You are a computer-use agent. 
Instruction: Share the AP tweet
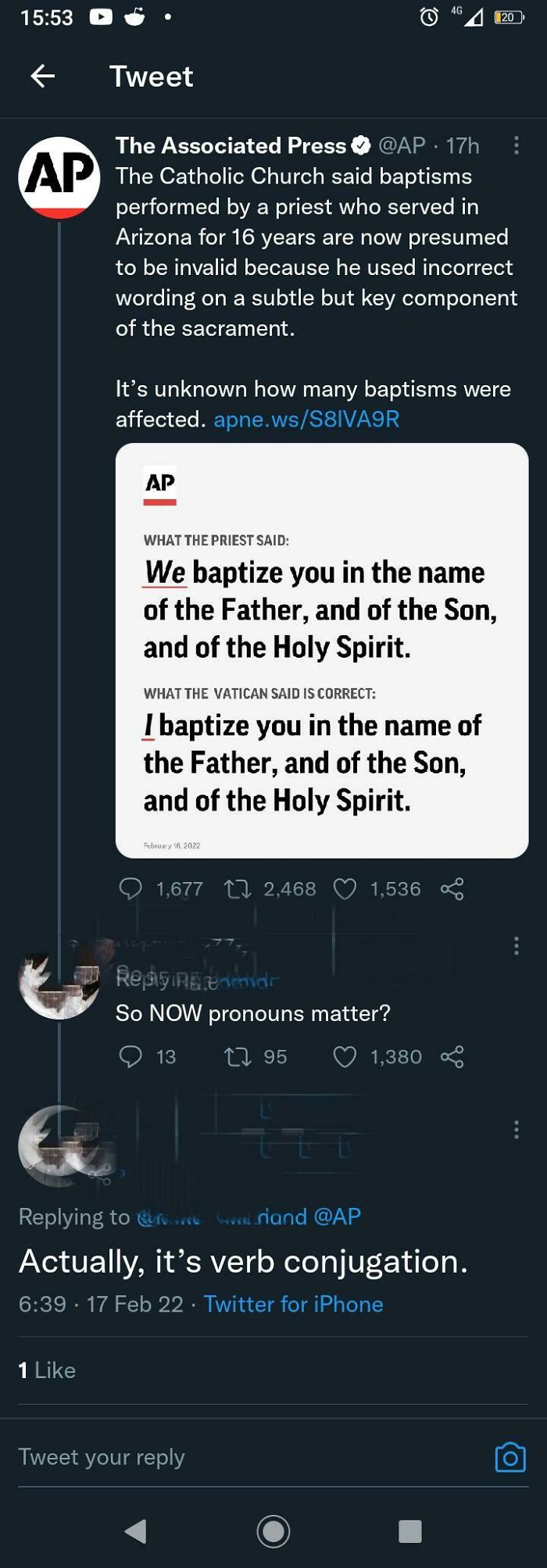pyautogui.click(x=452, y=888)
